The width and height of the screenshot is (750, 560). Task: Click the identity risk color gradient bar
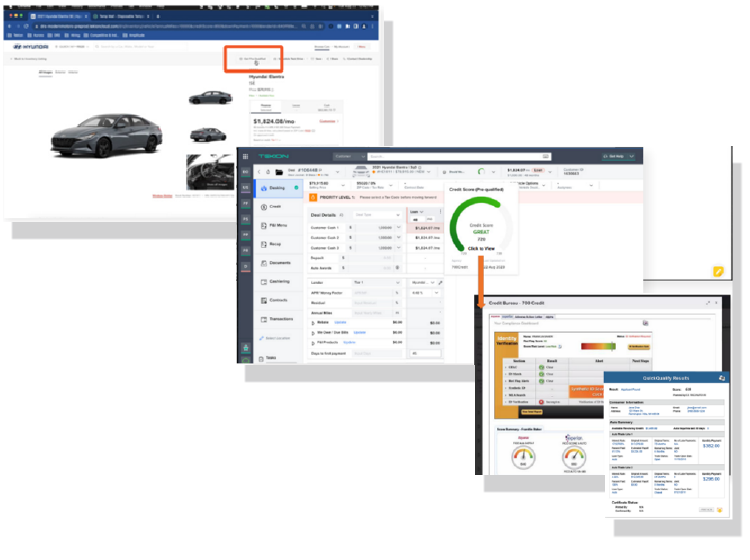click(x=598, y=346)
